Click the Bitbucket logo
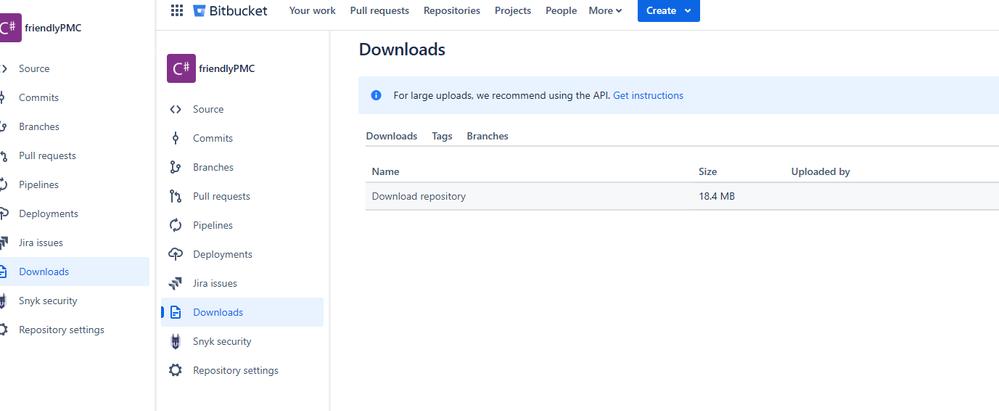 [230, 11]
